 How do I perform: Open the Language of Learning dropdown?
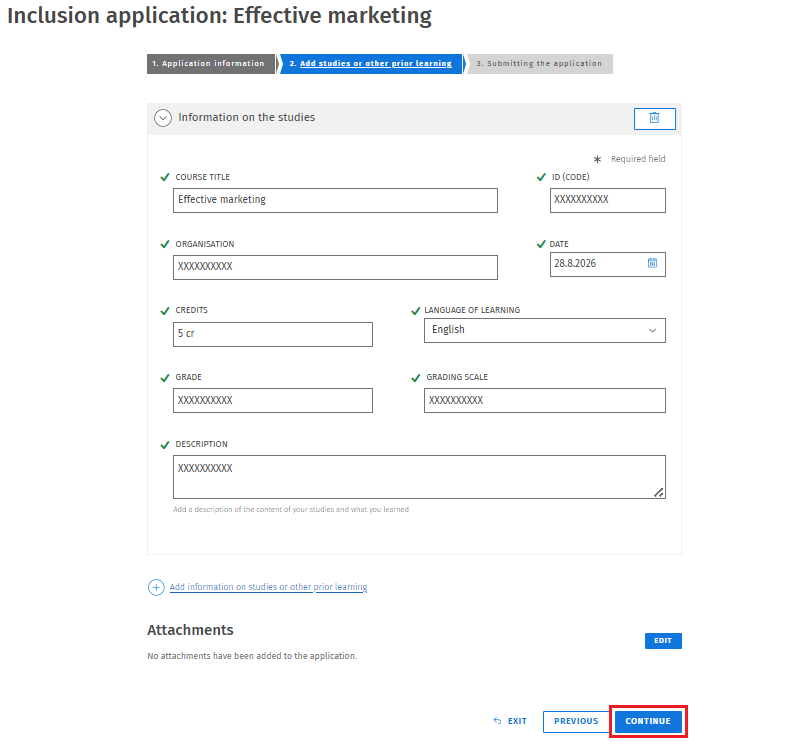pyautogui.click(x=544, y=331)
